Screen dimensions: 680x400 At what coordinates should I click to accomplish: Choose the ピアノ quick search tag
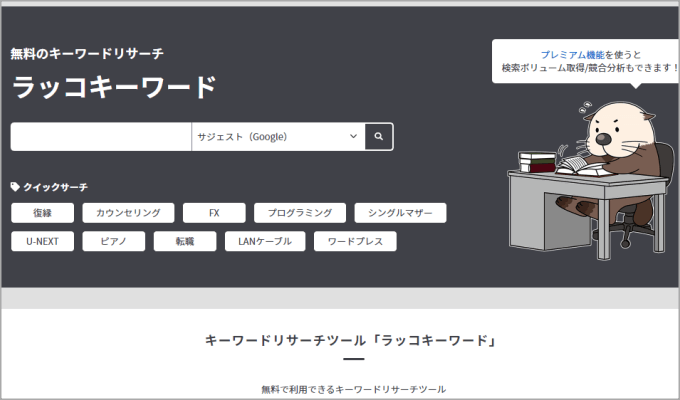114,241
